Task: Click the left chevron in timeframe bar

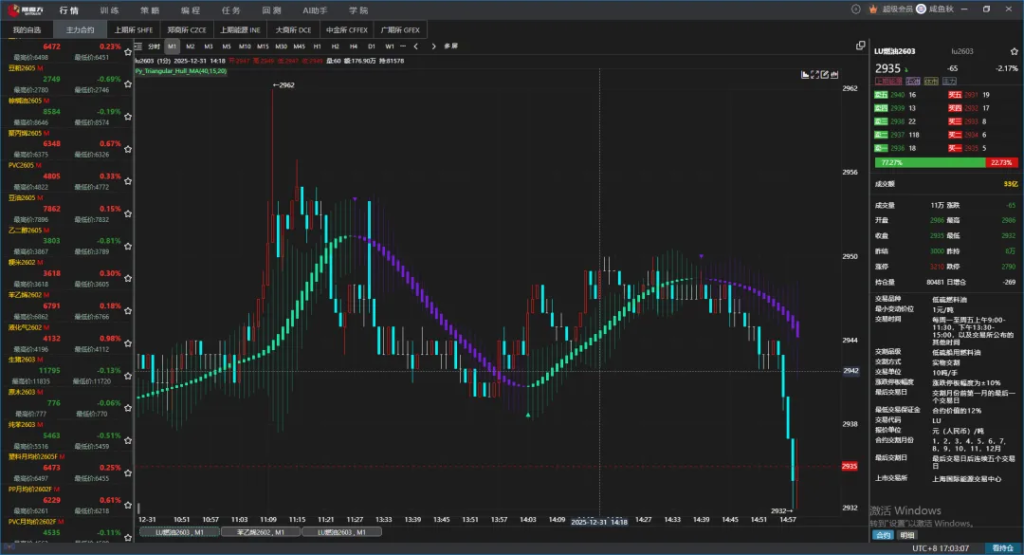Action: pos(416,46)
